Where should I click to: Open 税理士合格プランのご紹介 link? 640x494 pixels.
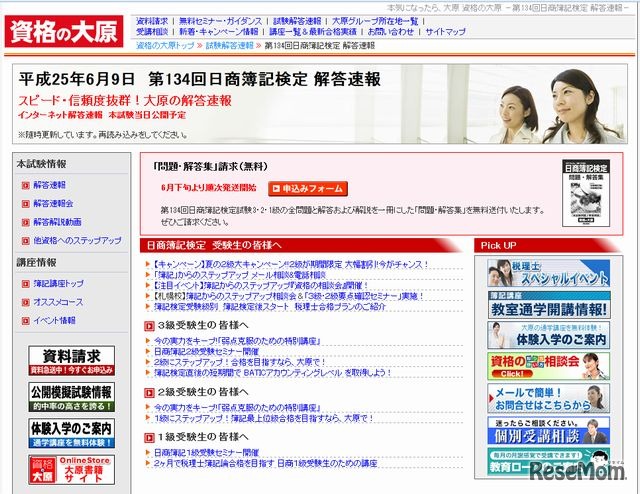click(x=270, y=307)
